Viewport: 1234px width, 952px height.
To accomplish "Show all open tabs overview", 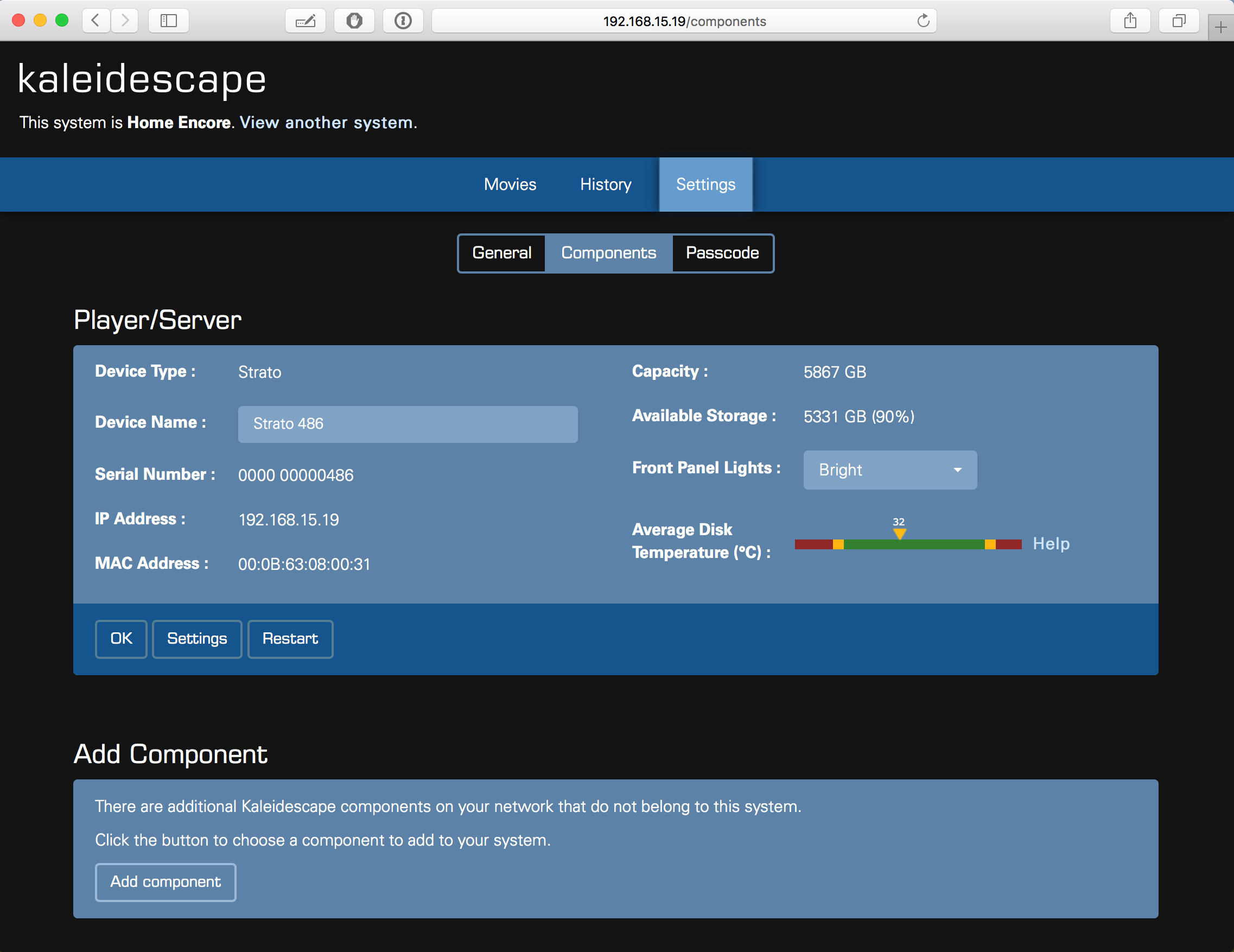I will tap(1179, 21).
